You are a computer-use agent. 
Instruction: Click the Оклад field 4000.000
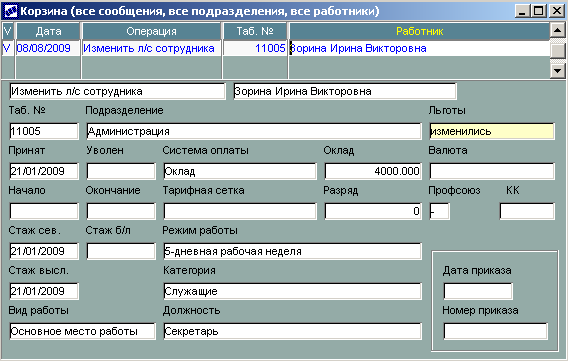[373, 171]
